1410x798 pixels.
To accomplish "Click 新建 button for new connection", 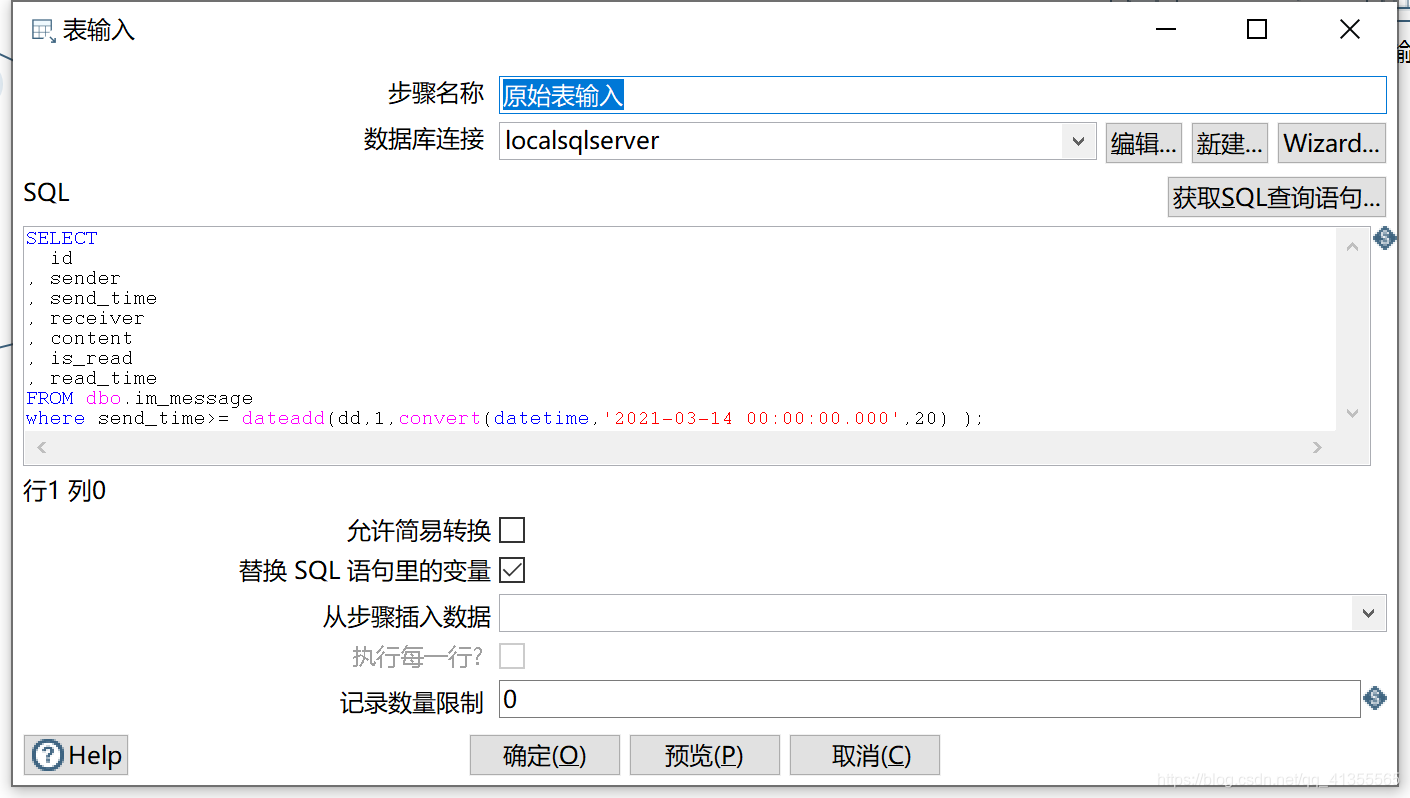I will click(x=1230, y=143).
